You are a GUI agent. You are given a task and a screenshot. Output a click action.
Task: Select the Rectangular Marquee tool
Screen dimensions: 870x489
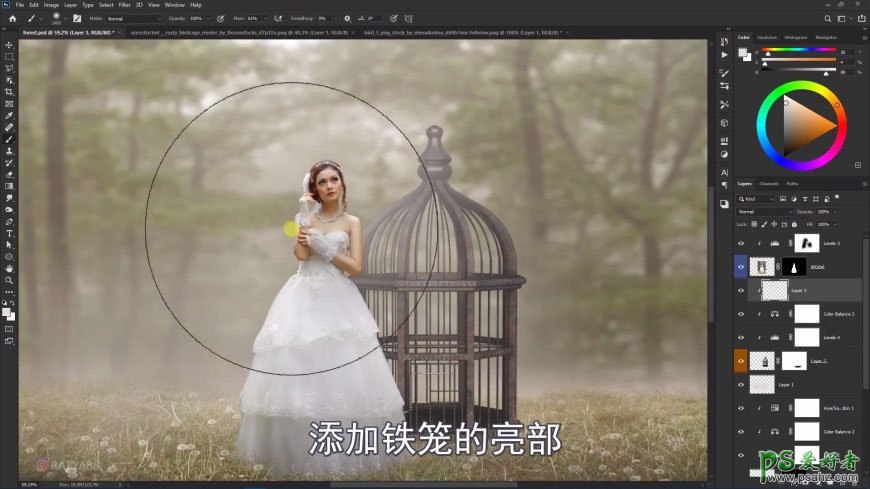9,57
